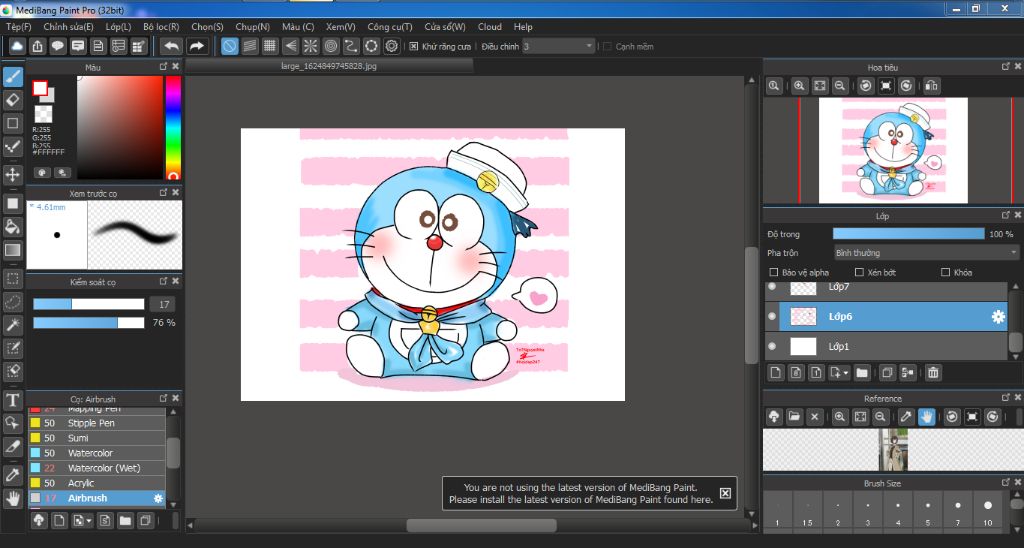Undock the Lớp layer panel

click(x=1006, y=215)
